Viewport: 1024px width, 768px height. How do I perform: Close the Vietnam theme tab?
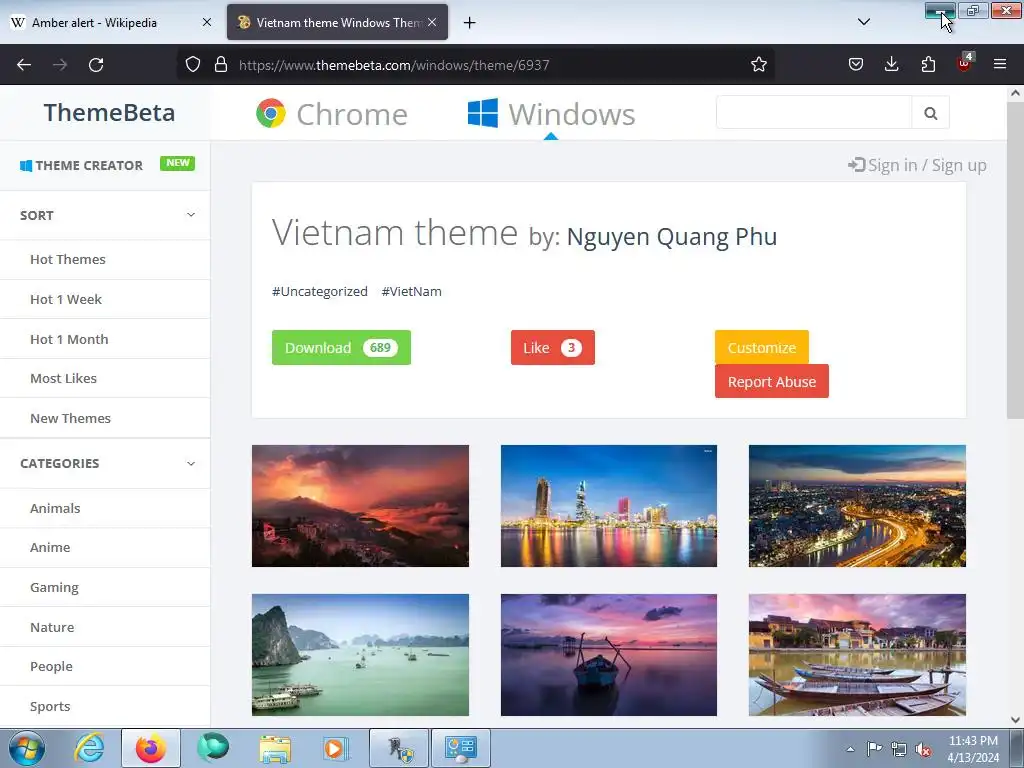pyautogui.click(x=432, y=22)
